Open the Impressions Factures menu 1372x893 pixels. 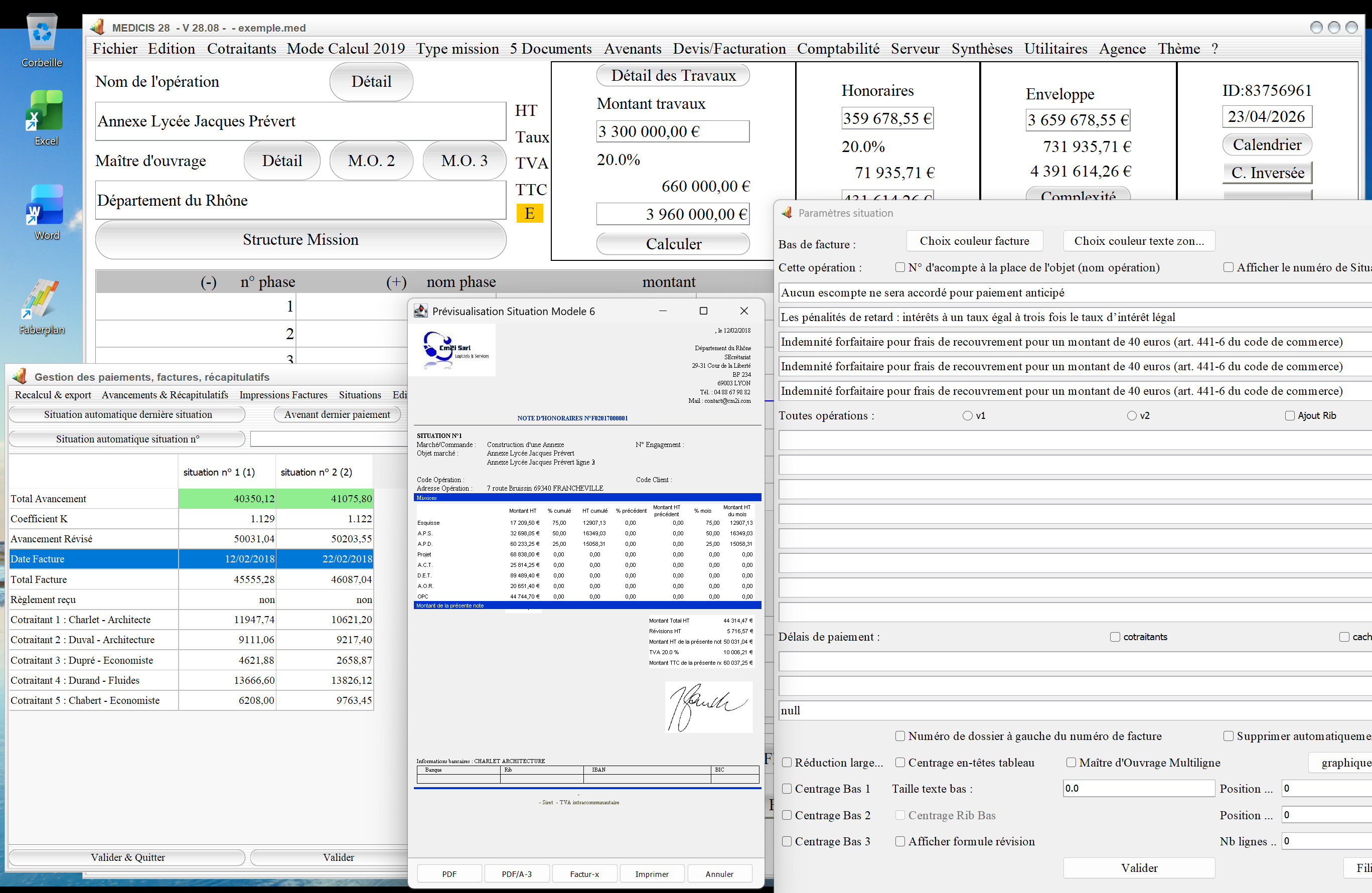click(x=283, y=394)
